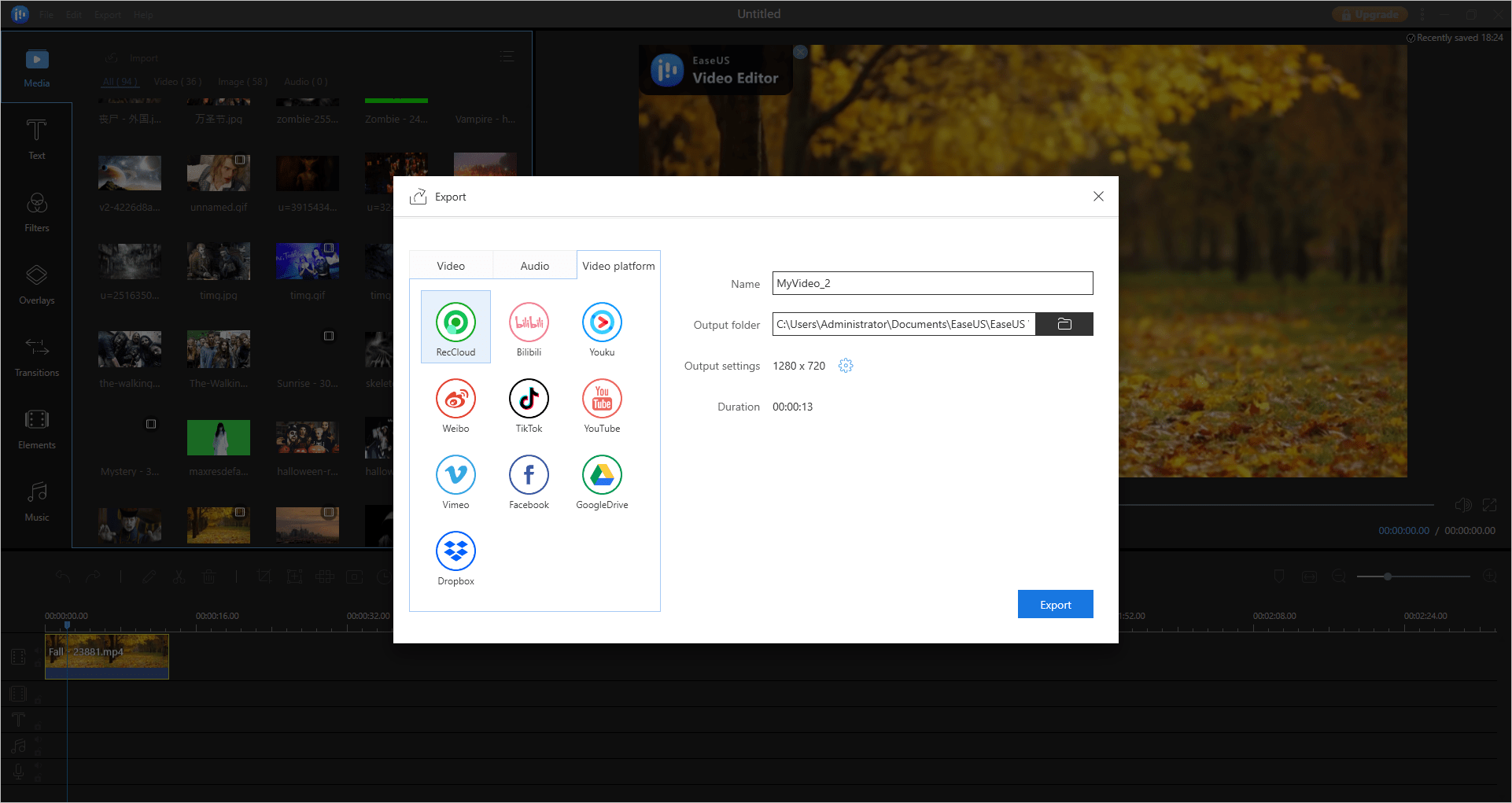Click the blue Export button
This screenshot has height=803, width=1512.
point(1055,604)
